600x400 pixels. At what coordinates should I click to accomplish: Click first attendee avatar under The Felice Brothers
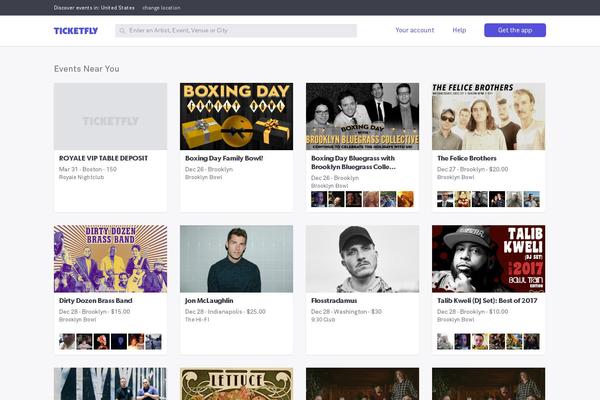[x=445, y=199]
